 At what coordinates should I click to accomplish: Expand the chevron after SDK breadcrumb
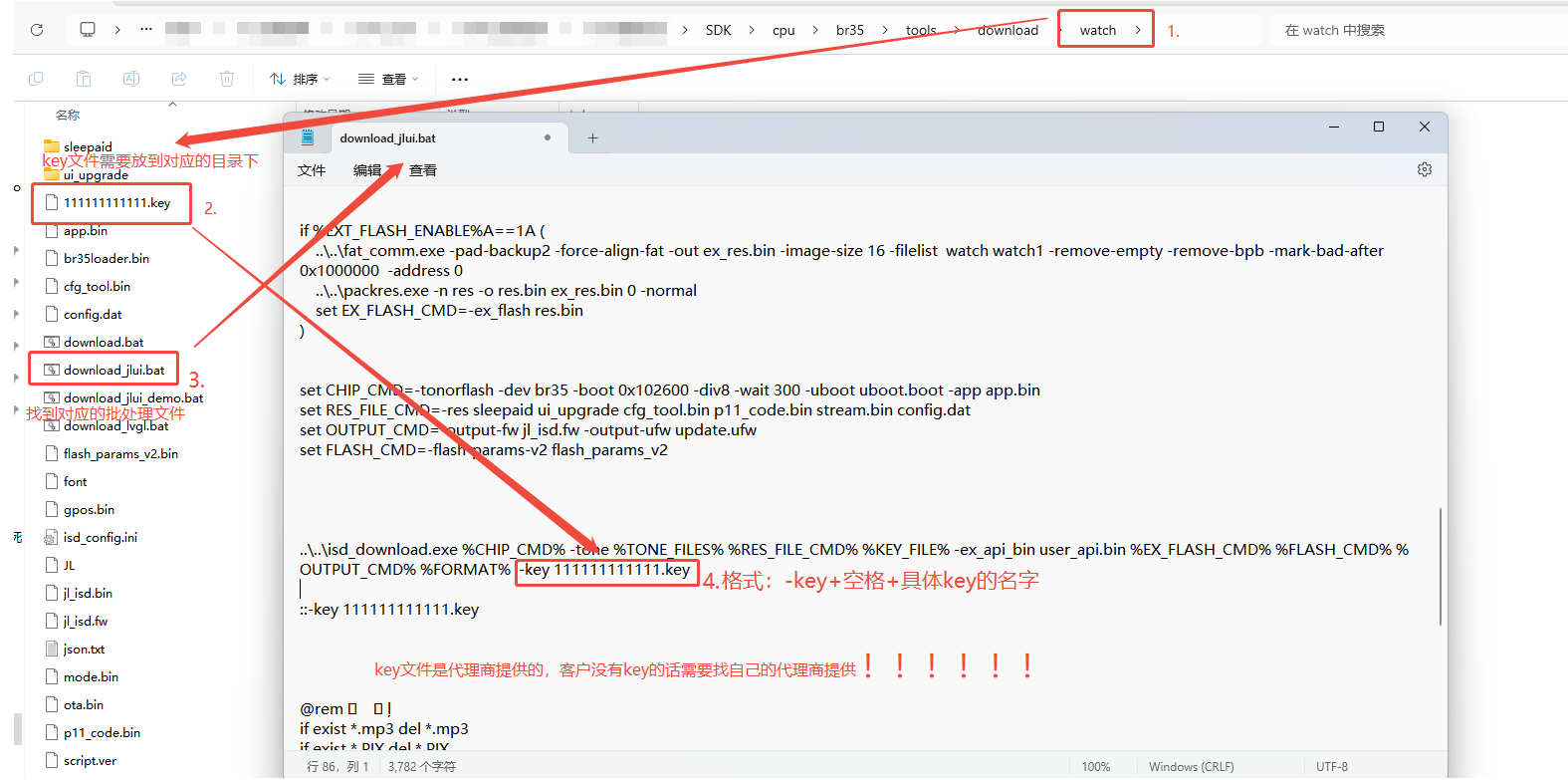point(752,30)
